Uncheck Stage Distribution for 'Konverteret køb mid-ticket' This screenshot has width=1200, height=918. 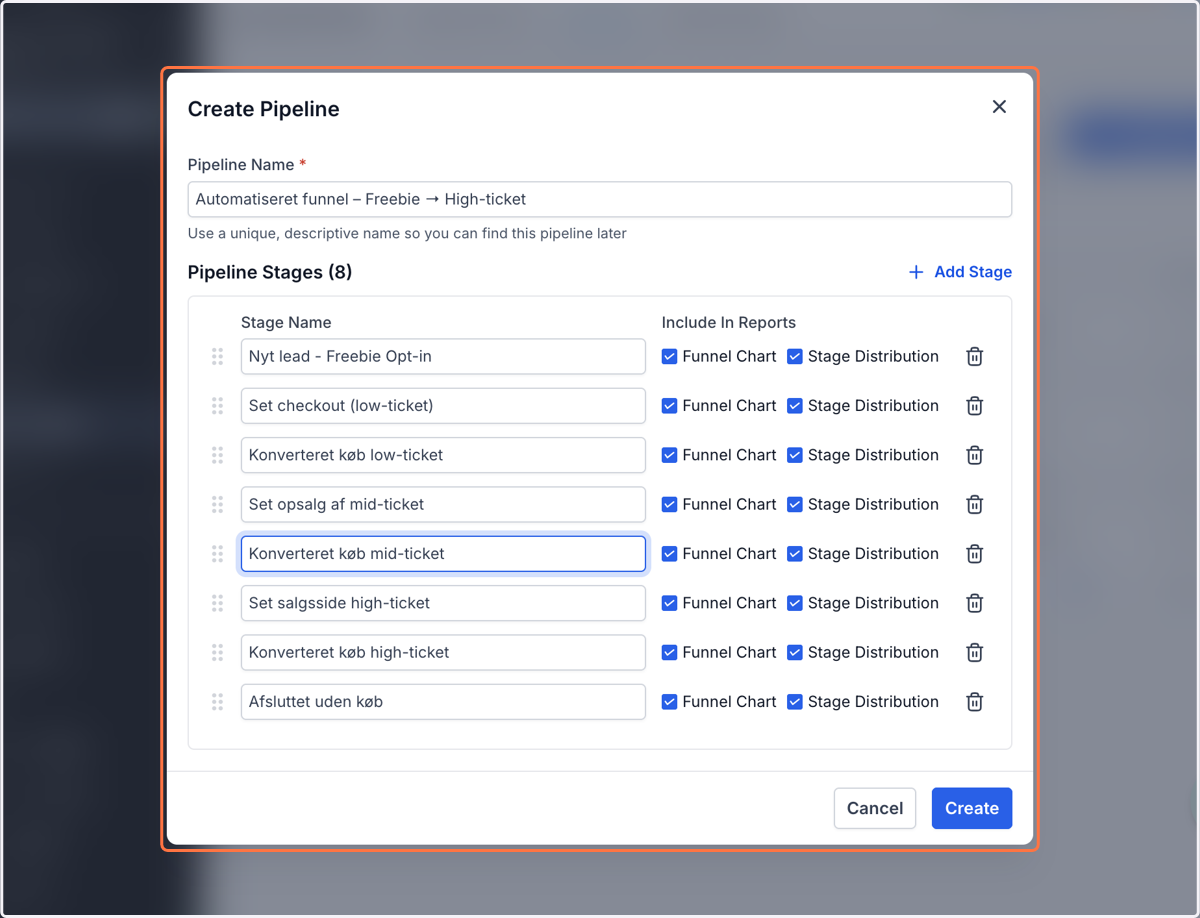pos(795,554)
